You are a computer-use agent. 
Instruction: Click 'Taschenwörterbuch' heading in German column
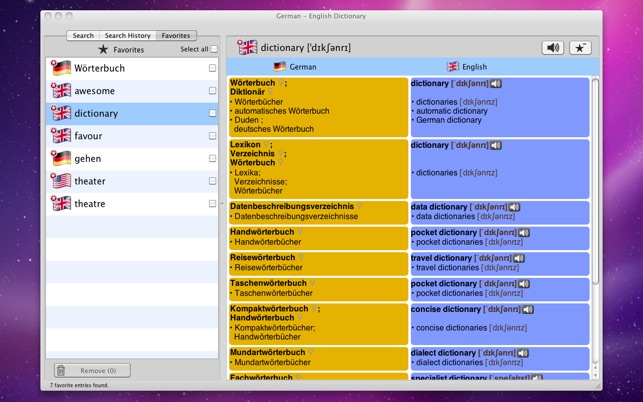pyautogui.click(x=268, y=283)
